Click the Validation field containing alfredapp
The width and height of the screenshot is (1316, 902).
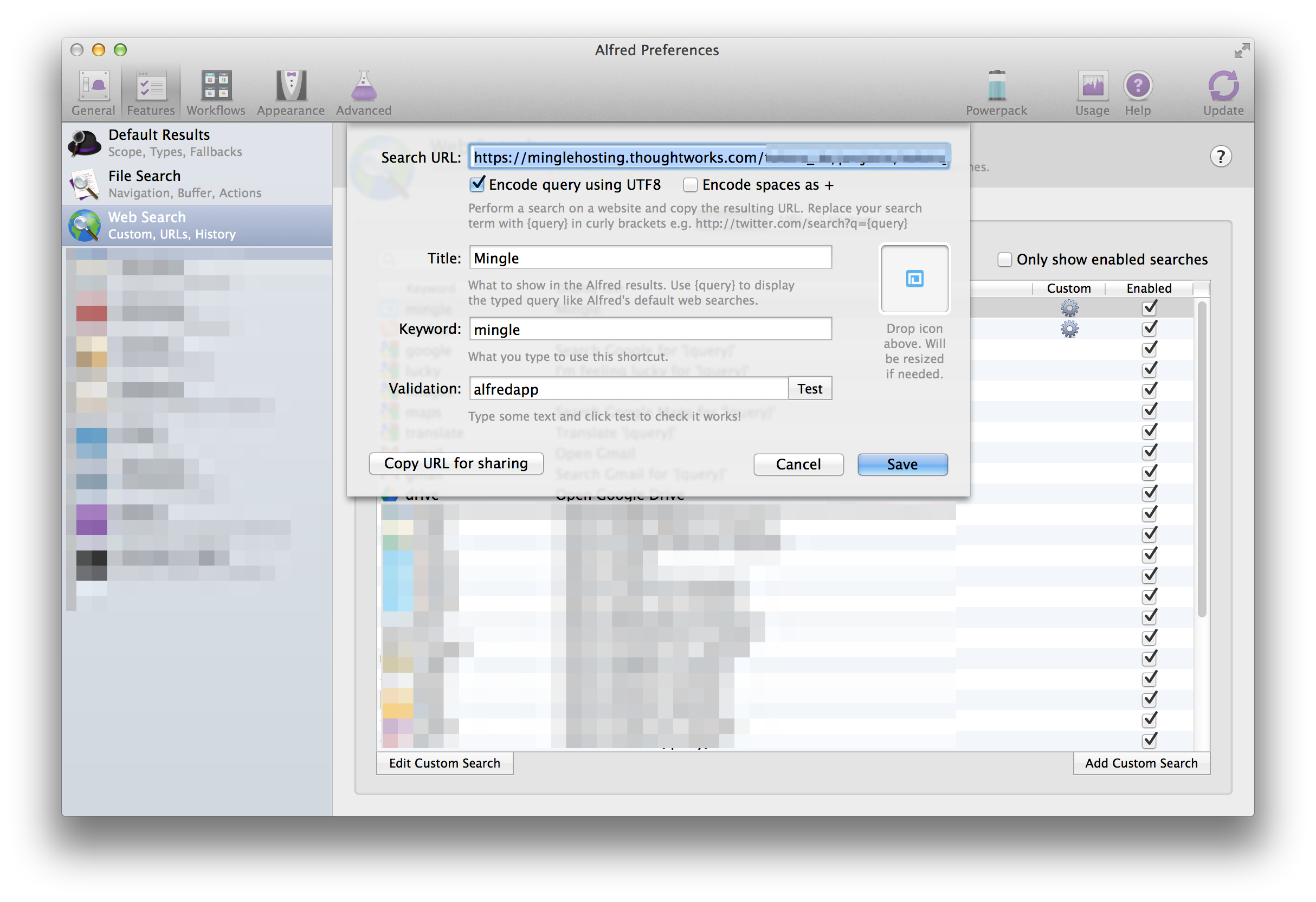(x=629, y=389)
